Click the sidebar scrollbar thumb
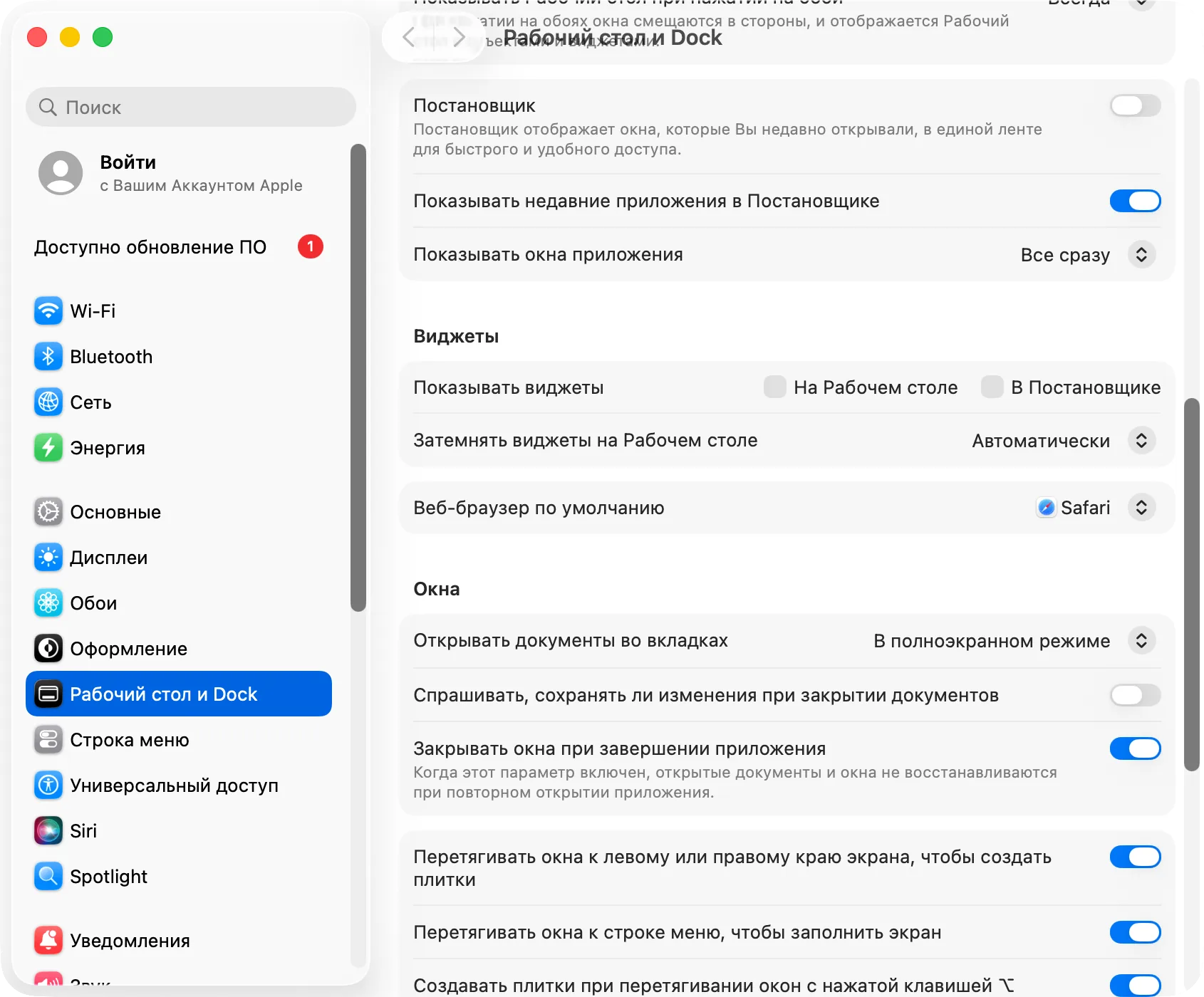This screenshot has height=997, width=1204. point(358,377)
